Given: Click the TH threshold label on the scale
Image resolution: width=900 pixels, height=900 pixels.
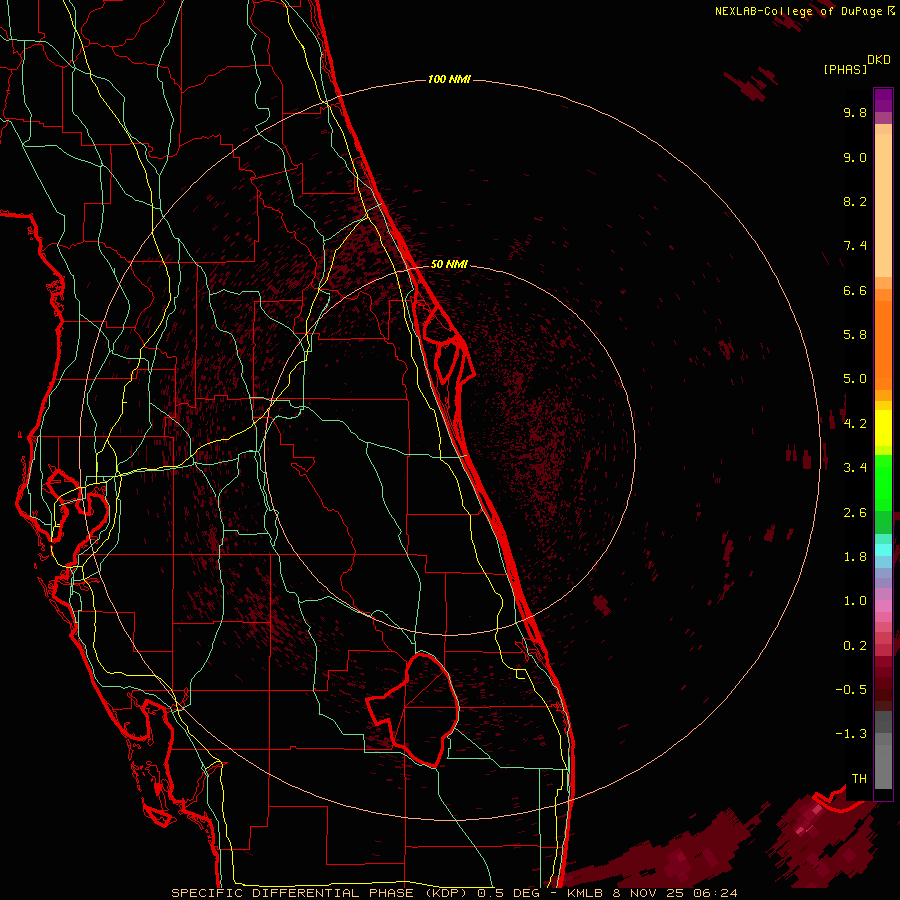Looking at the screenshot, I should (859, 779).
